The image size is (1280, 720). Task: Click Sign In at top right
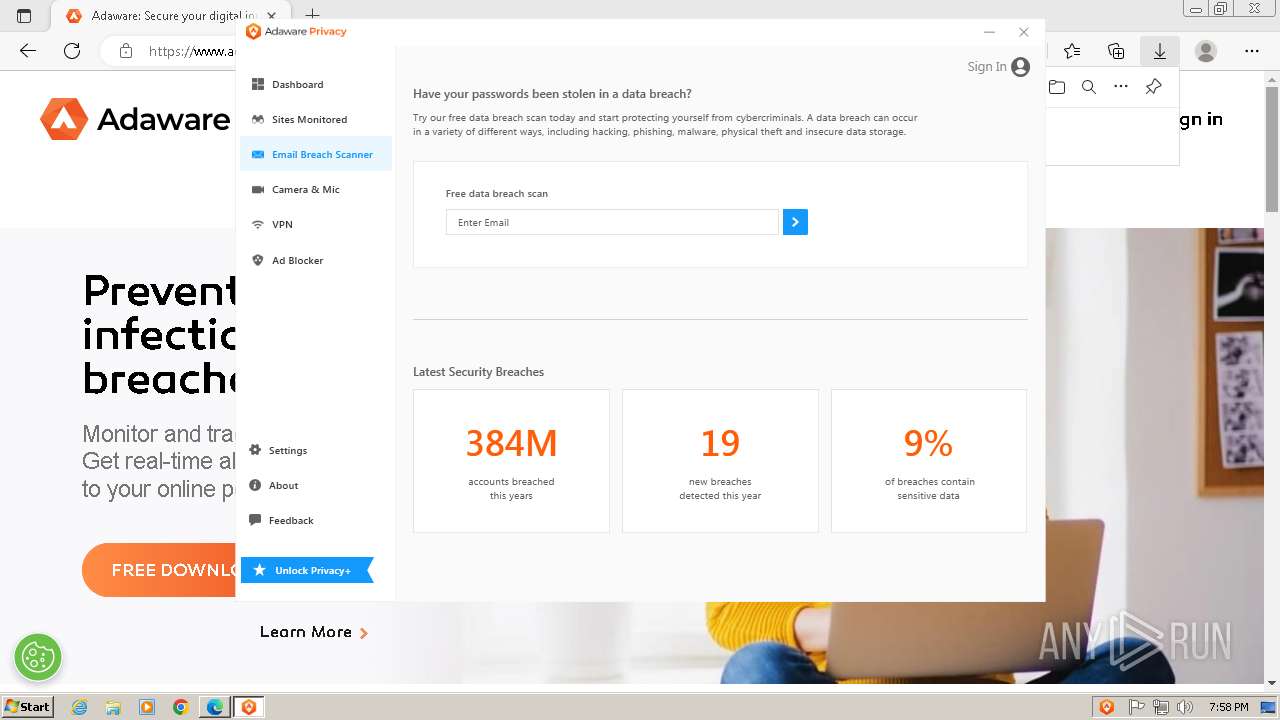(x=987, y=67)
